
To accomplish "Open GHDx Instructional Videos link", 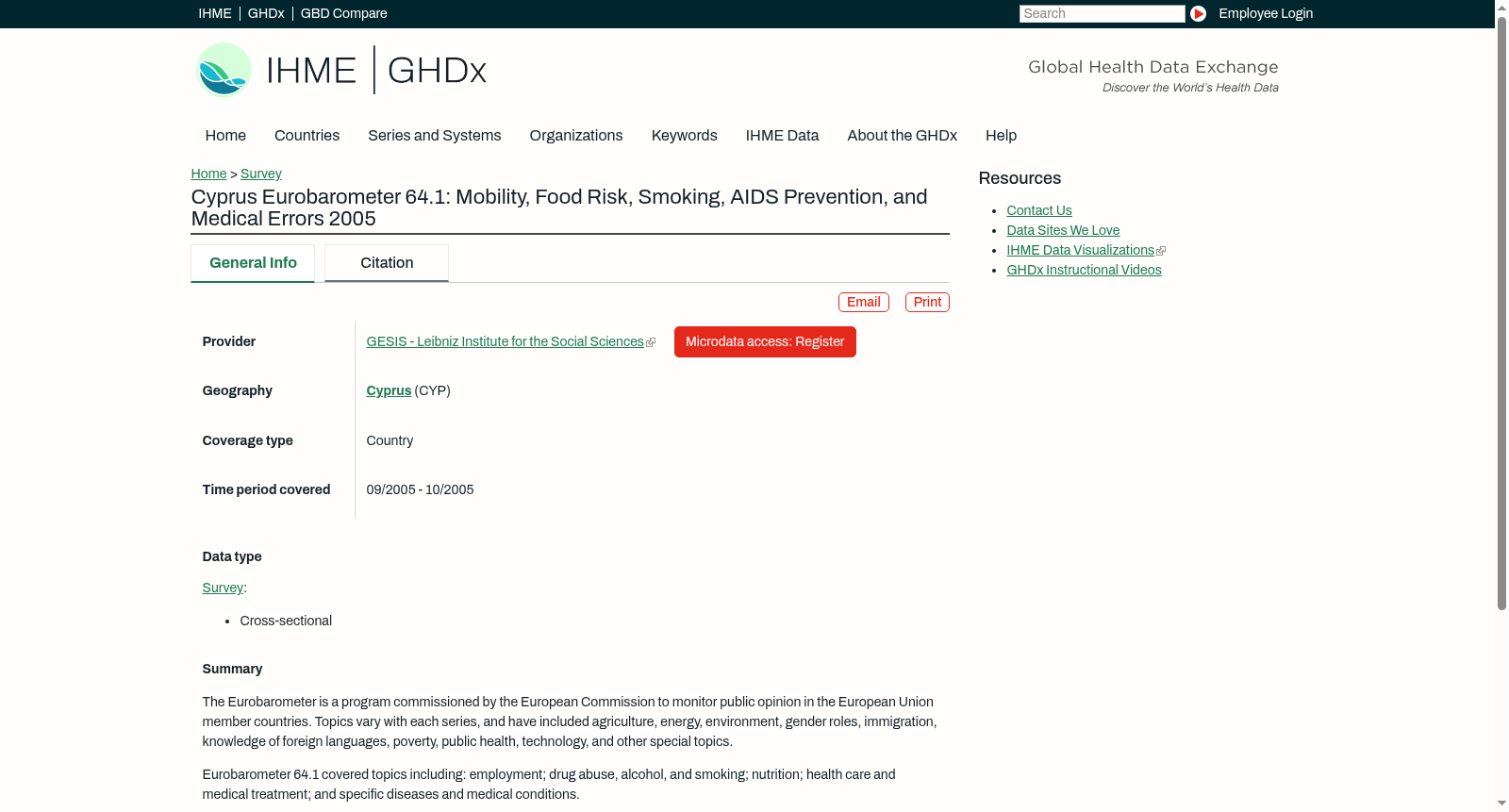I will coord(1084,270).
